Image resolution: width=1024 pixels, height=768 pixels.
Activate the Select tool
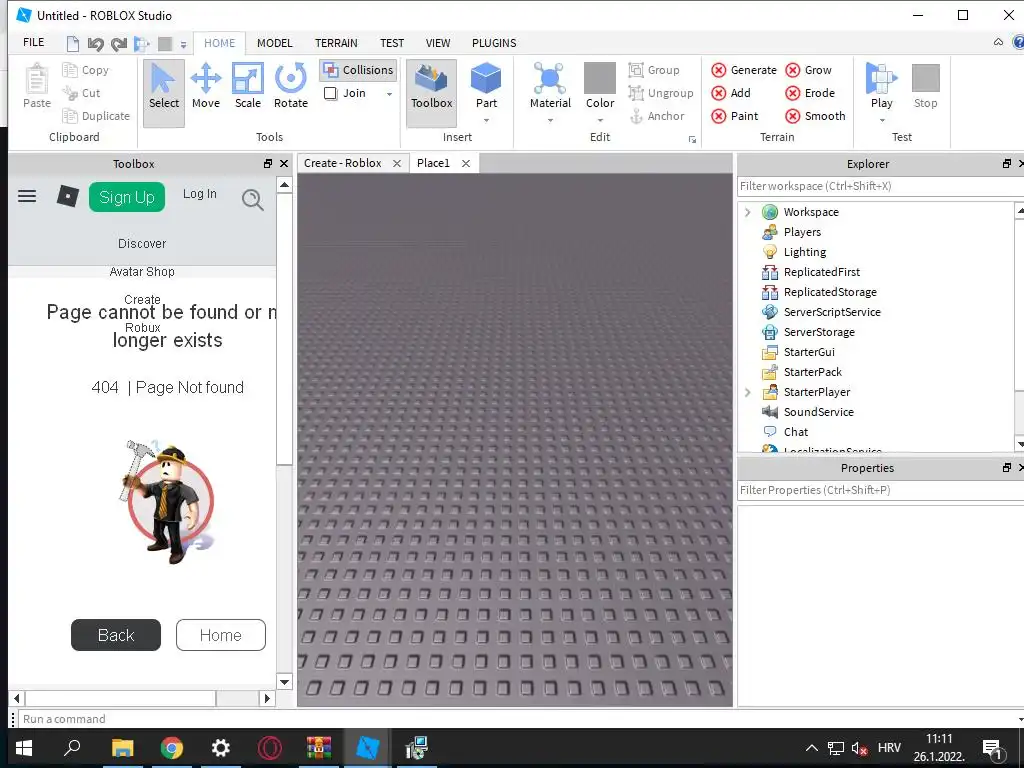163,93
